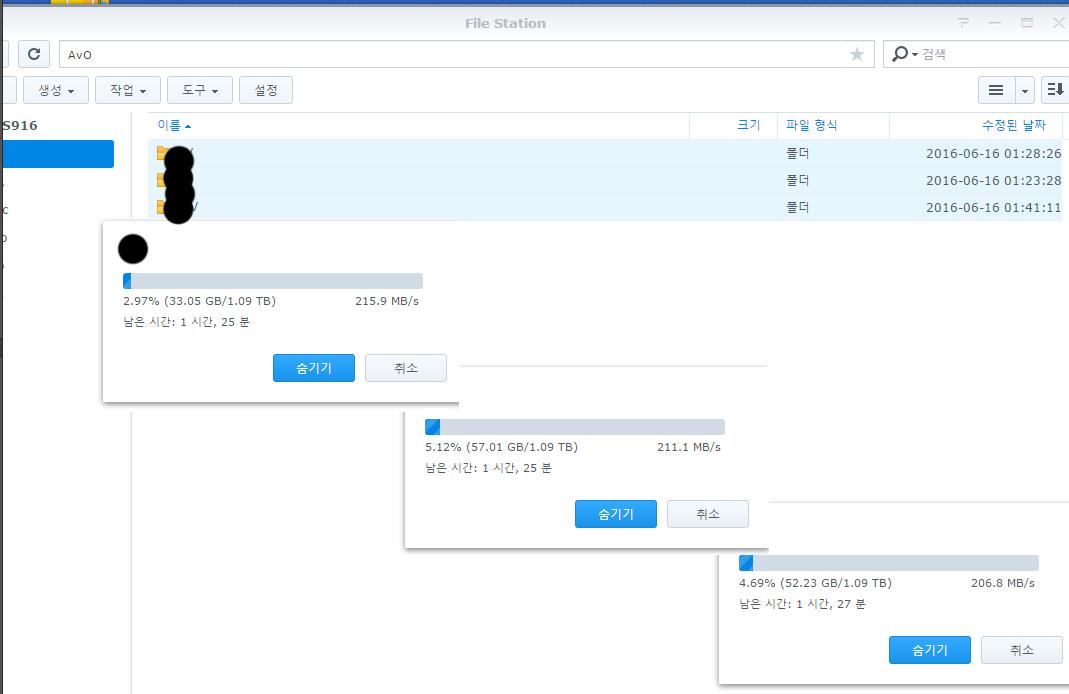Hide the 4.69% transfer dialog
The image size is (1069, 694).
point(929,650)
